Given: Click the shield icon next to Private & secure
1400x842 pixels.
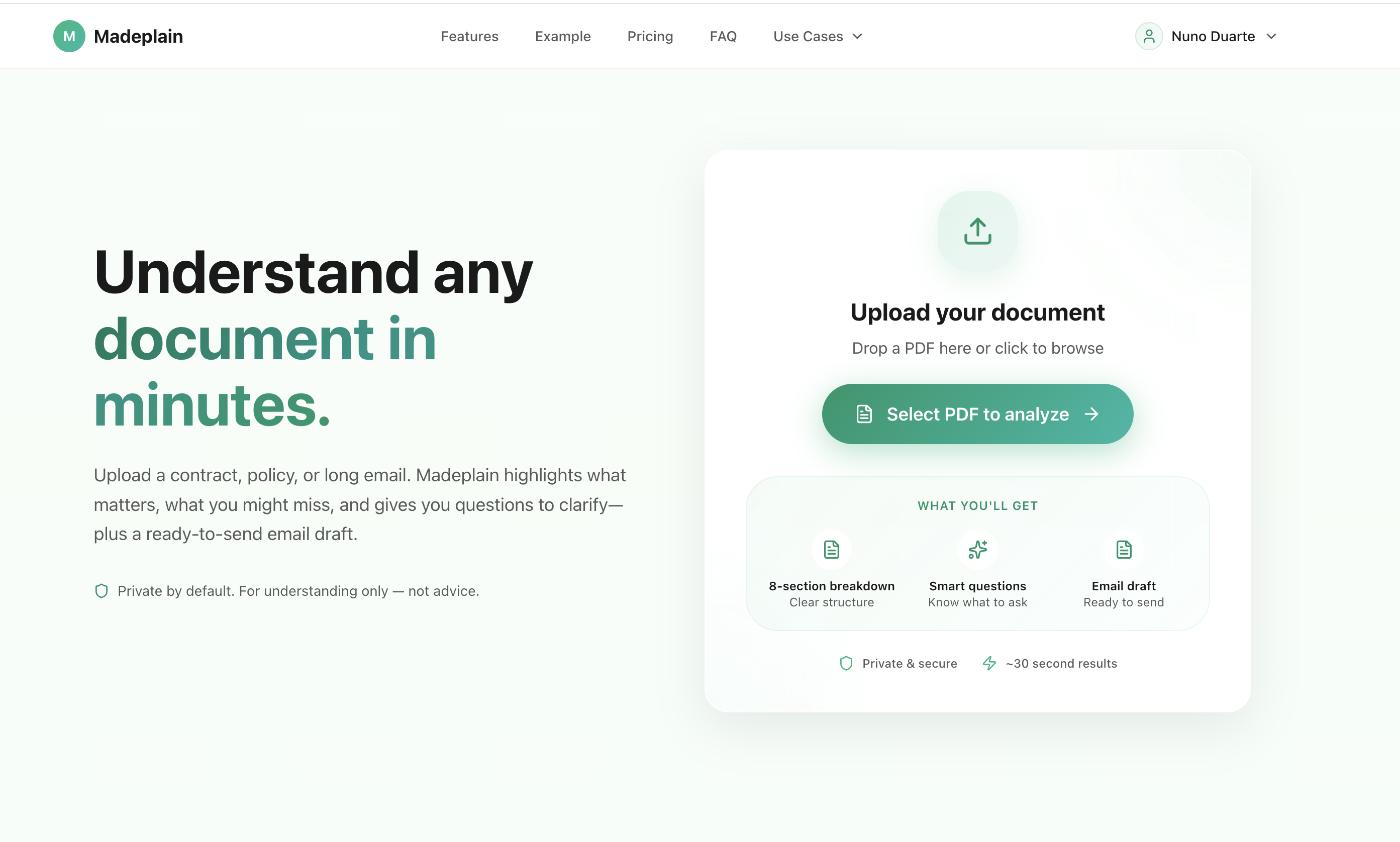Looking at the screenshot, I should [846, 663].
